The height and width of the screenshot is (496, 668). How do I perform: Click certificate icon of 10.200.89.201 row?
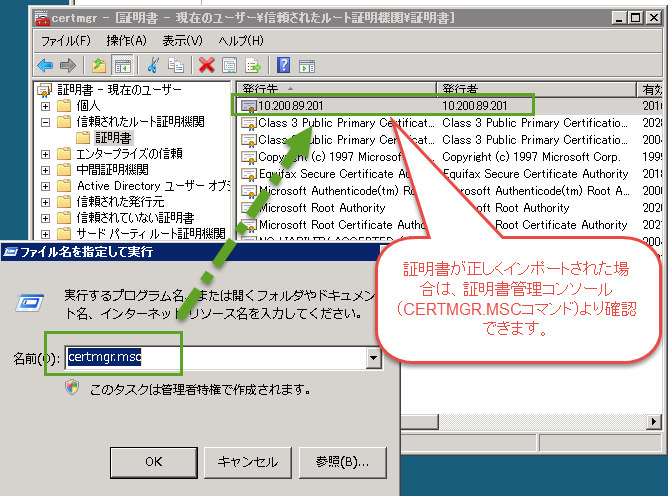click(x=249, y=106)
